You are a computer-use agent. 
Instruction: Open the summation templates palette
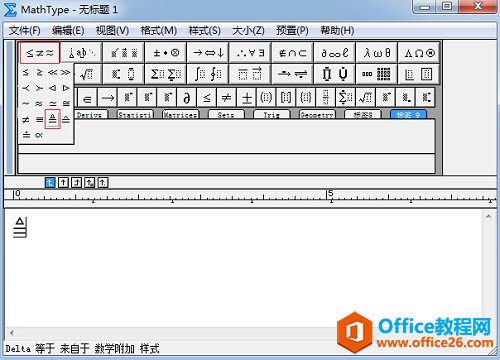click(166, 74)
